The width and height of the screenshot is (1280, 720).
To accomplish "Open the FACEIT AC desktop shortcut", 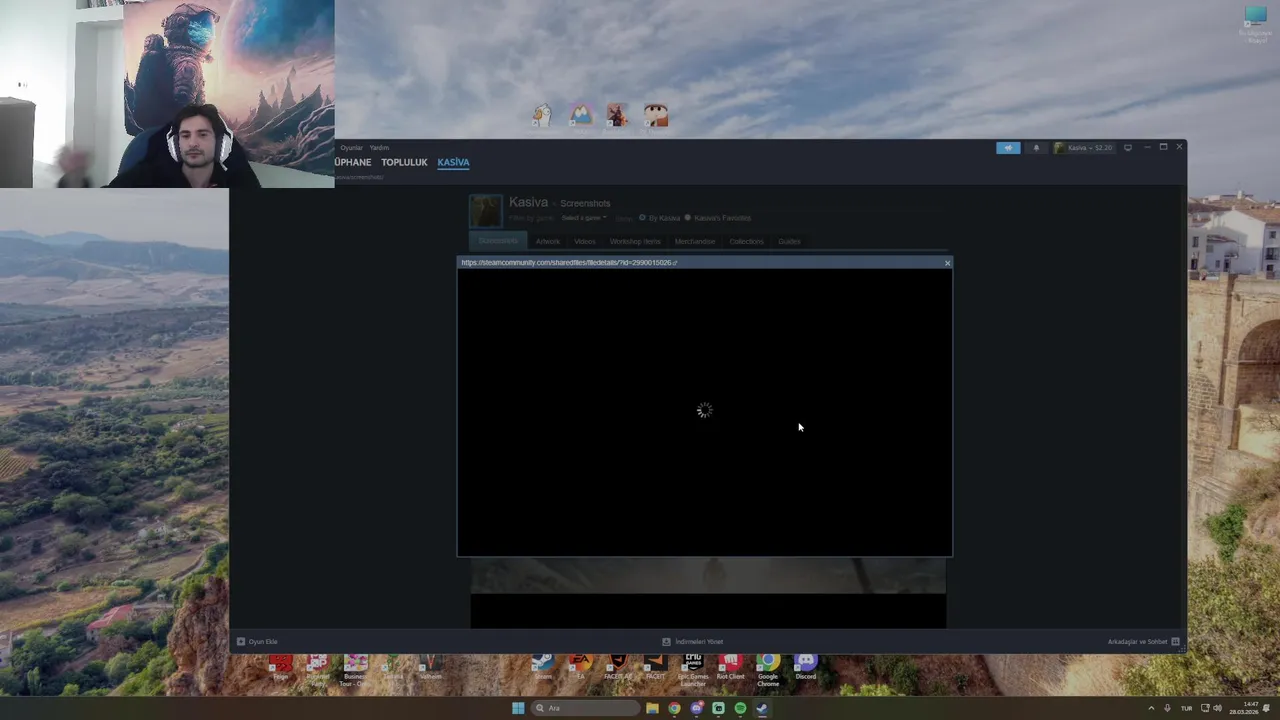I will point(618,666).
